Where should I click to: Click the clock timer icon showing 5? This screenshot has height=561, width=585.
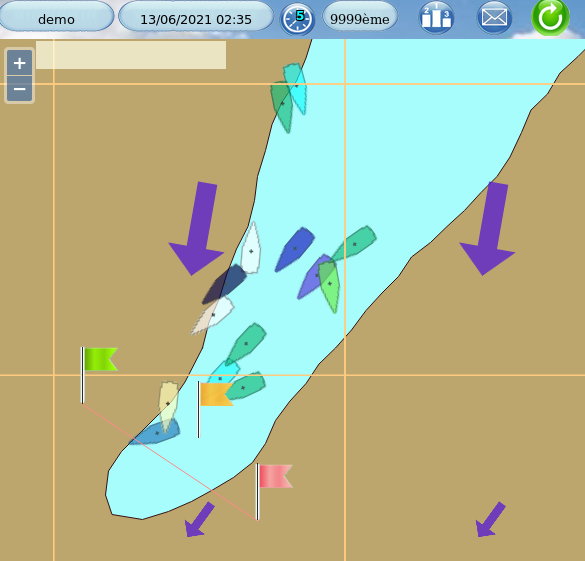coord(297,19)
